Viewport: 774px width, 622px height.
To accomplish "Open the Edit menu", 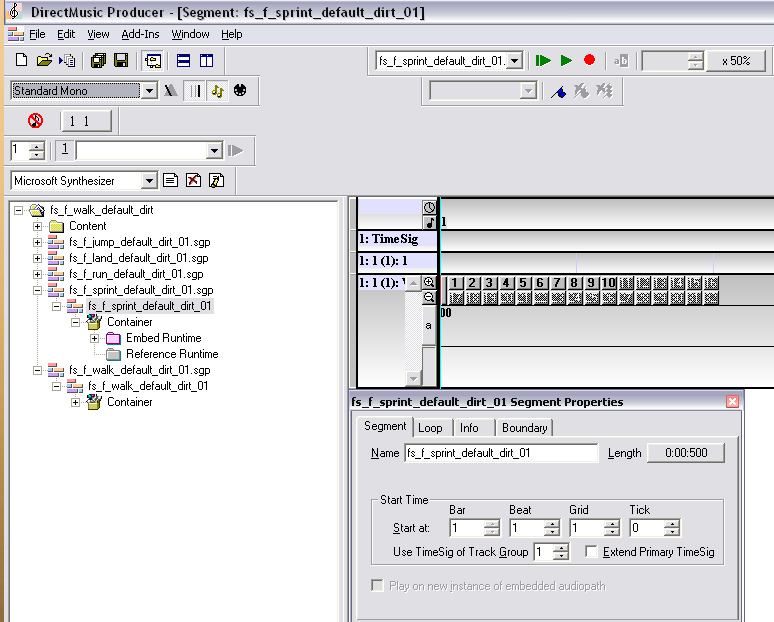I will tap(66, 34).
